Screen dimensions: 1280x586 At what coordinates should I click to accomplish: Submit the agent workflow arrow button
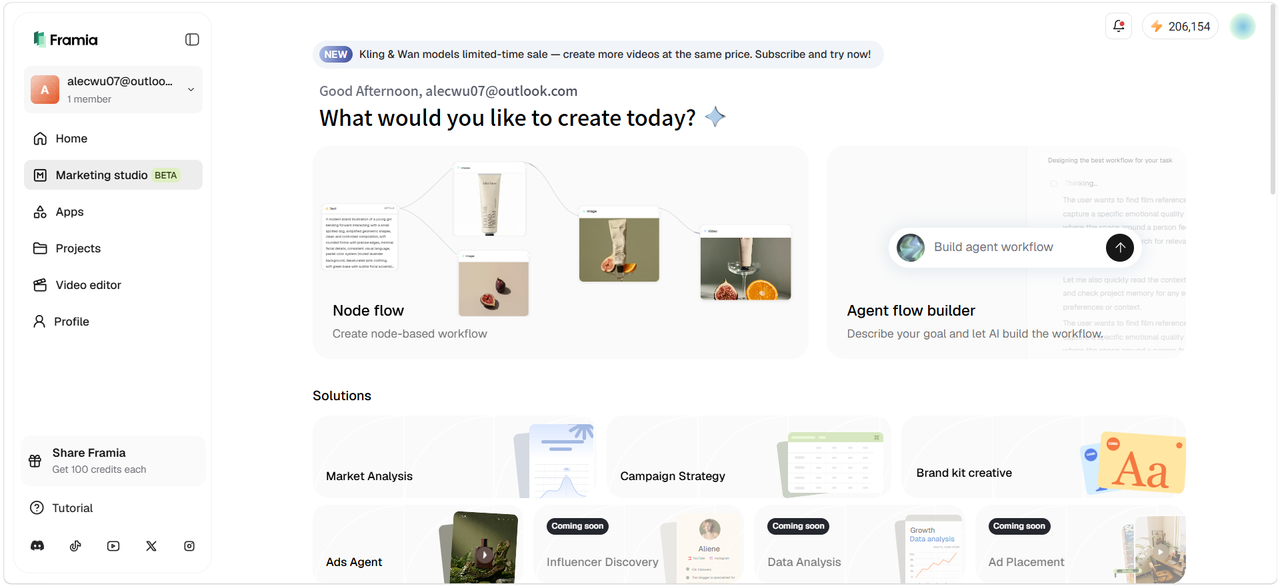tap(1119, 247)
